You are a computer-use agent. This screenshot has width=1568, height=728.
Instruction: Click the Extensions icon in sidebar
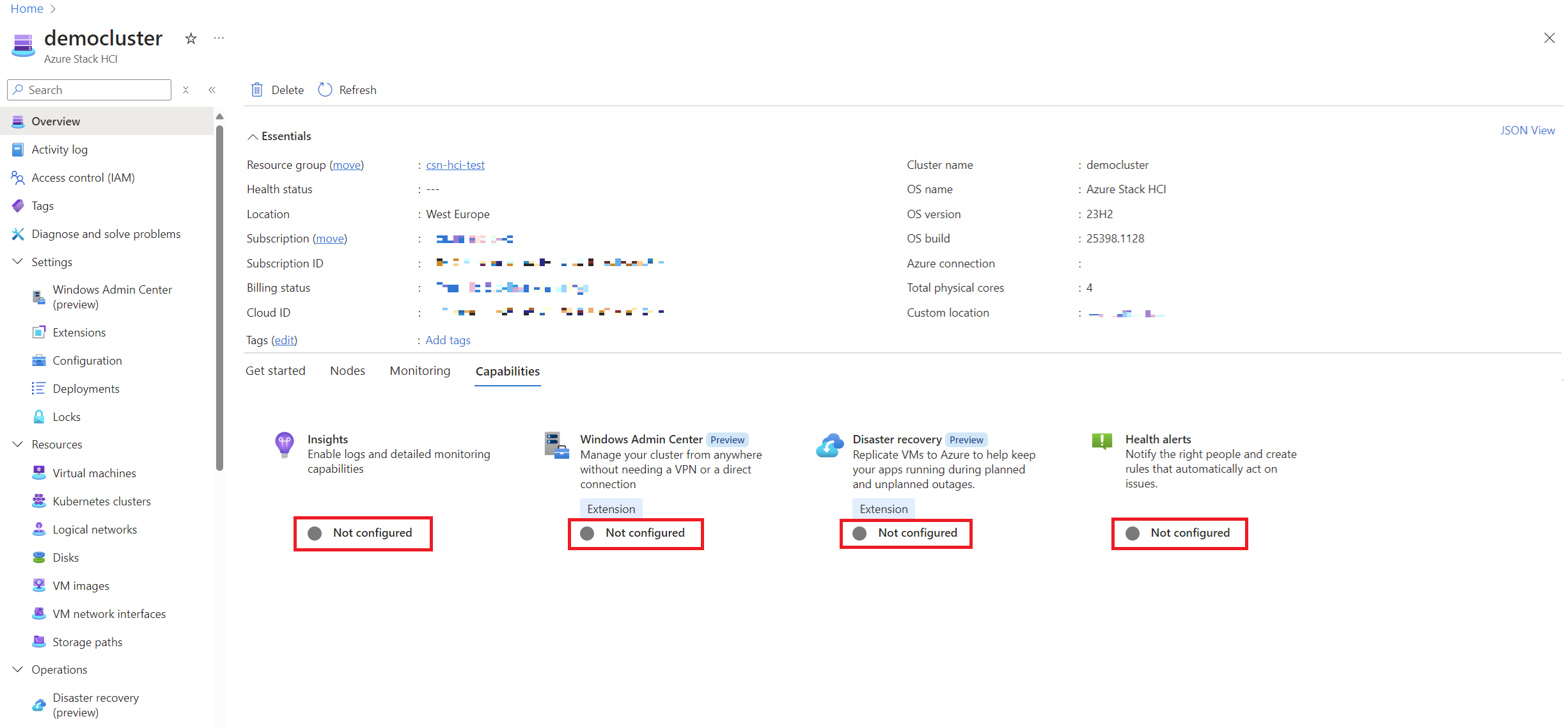coord(39,332)
